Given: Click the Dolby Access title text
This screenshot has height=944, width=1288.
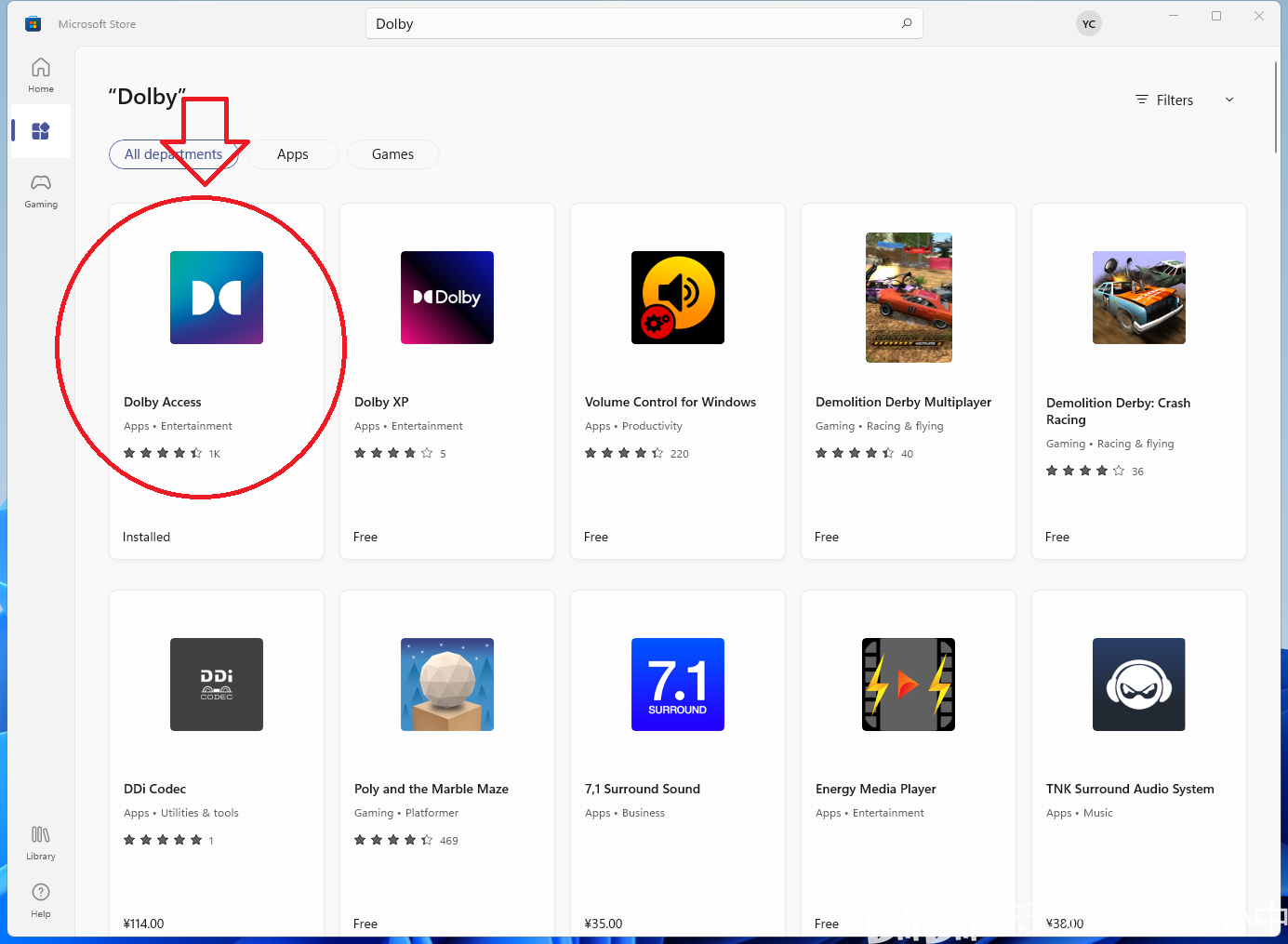Looking at the screenshot, I should click(x=163, y=402).
